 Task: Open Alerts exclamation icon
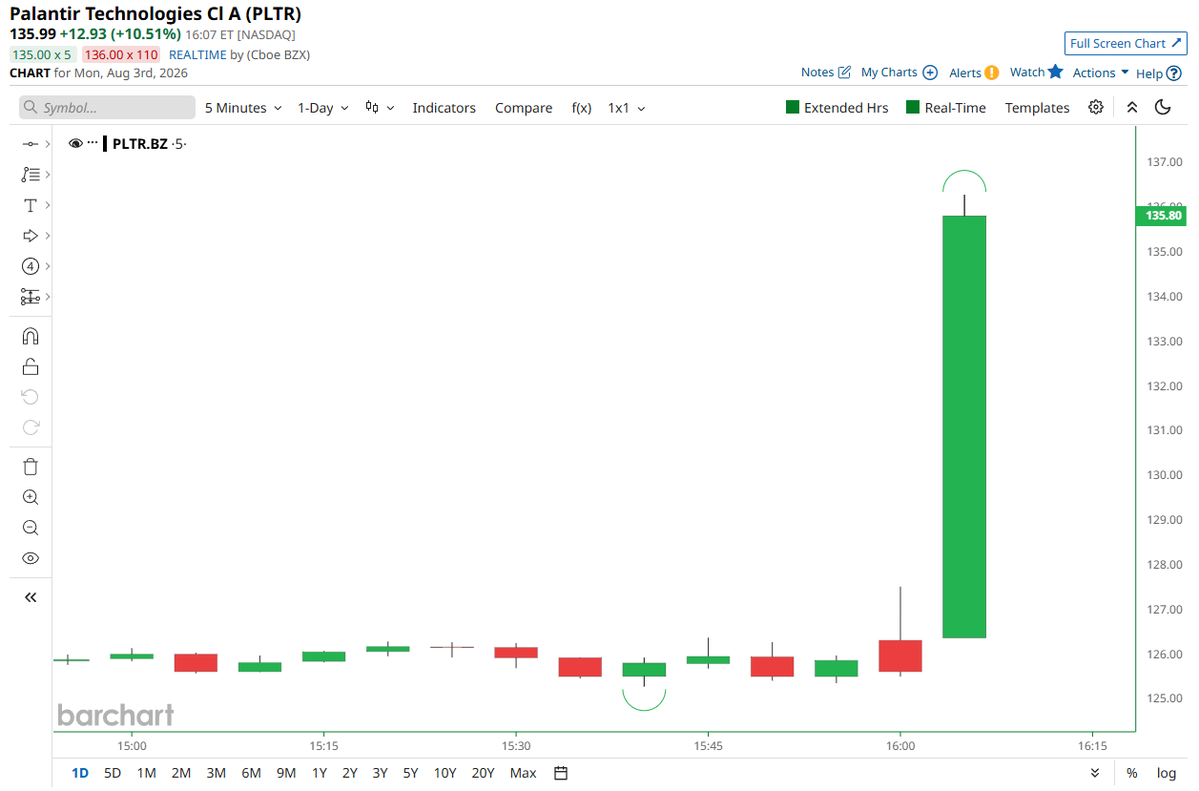[991, 73]
